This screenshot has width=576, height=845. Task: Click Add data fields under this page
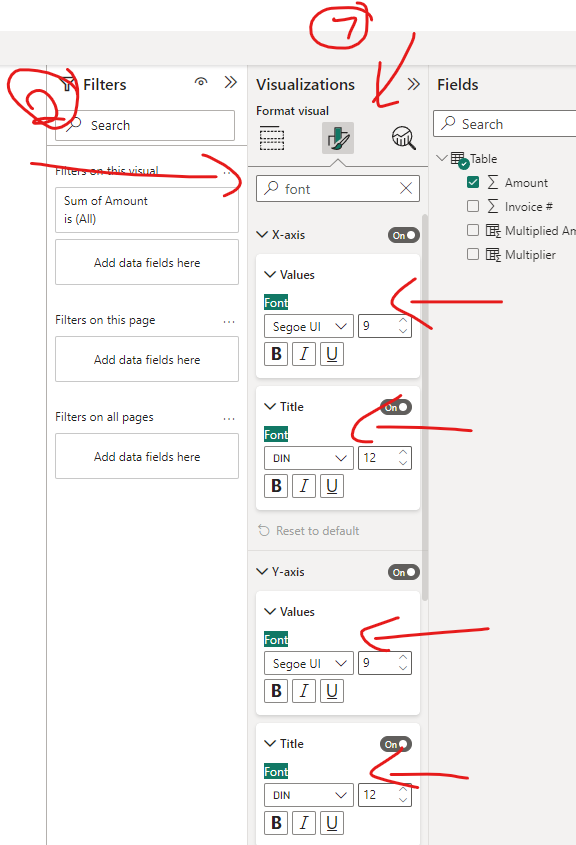[147, 359]
